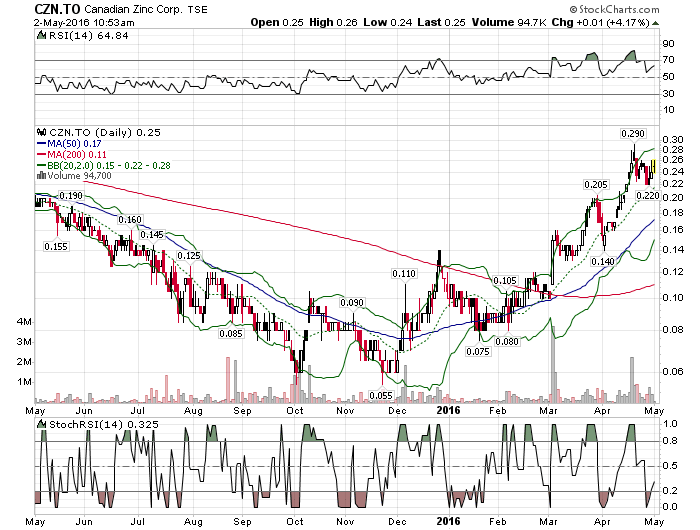Click the 0.290 peak price label
The height and width of the screenshot is (530, 700).
point(633,134)
